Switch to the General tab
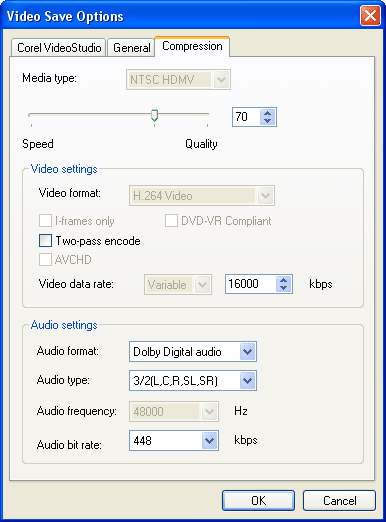The width and height of the screenshot is (386, 522). 132,48
